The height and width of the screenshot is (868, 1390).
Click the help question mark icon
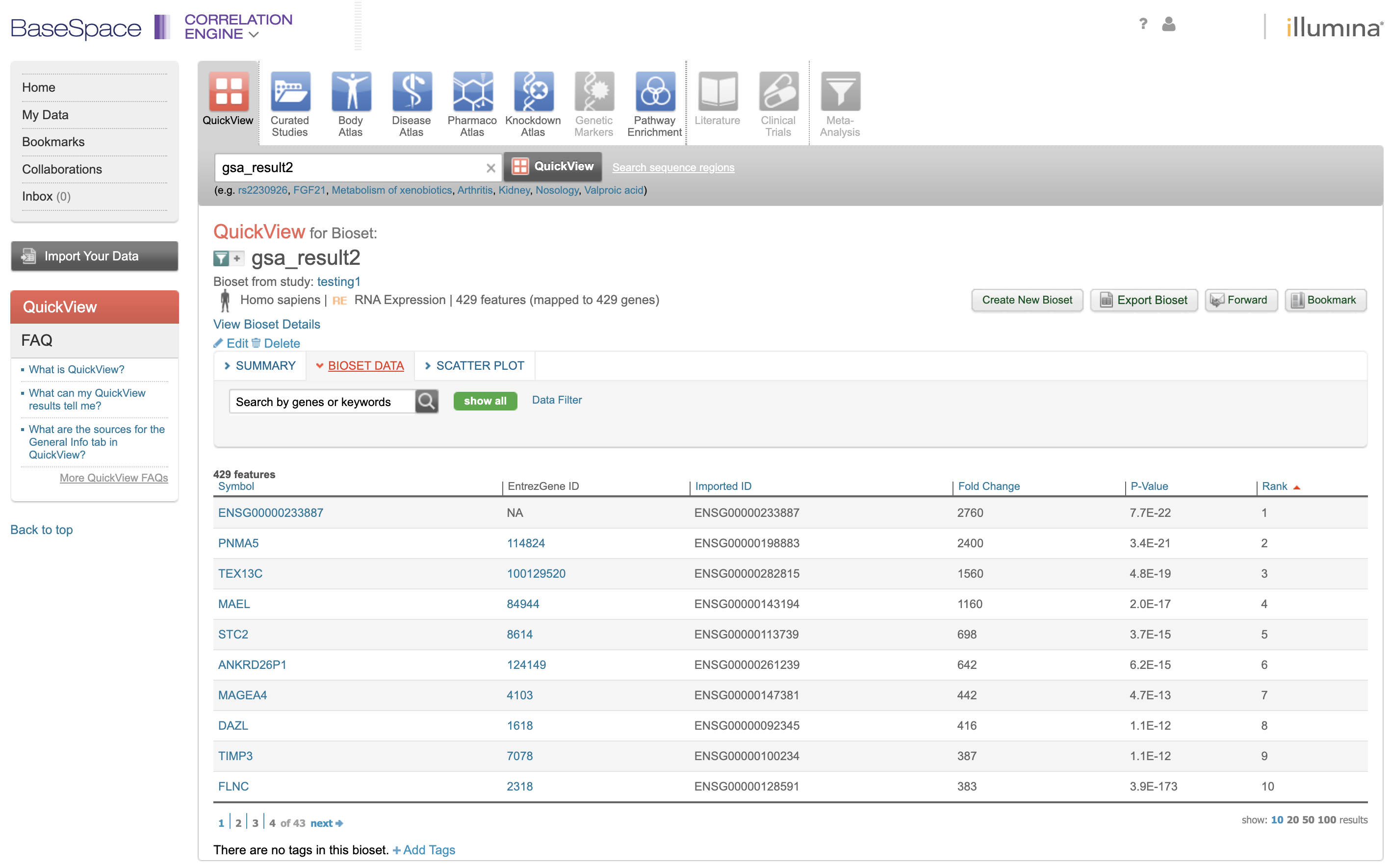click(1142, 24)
